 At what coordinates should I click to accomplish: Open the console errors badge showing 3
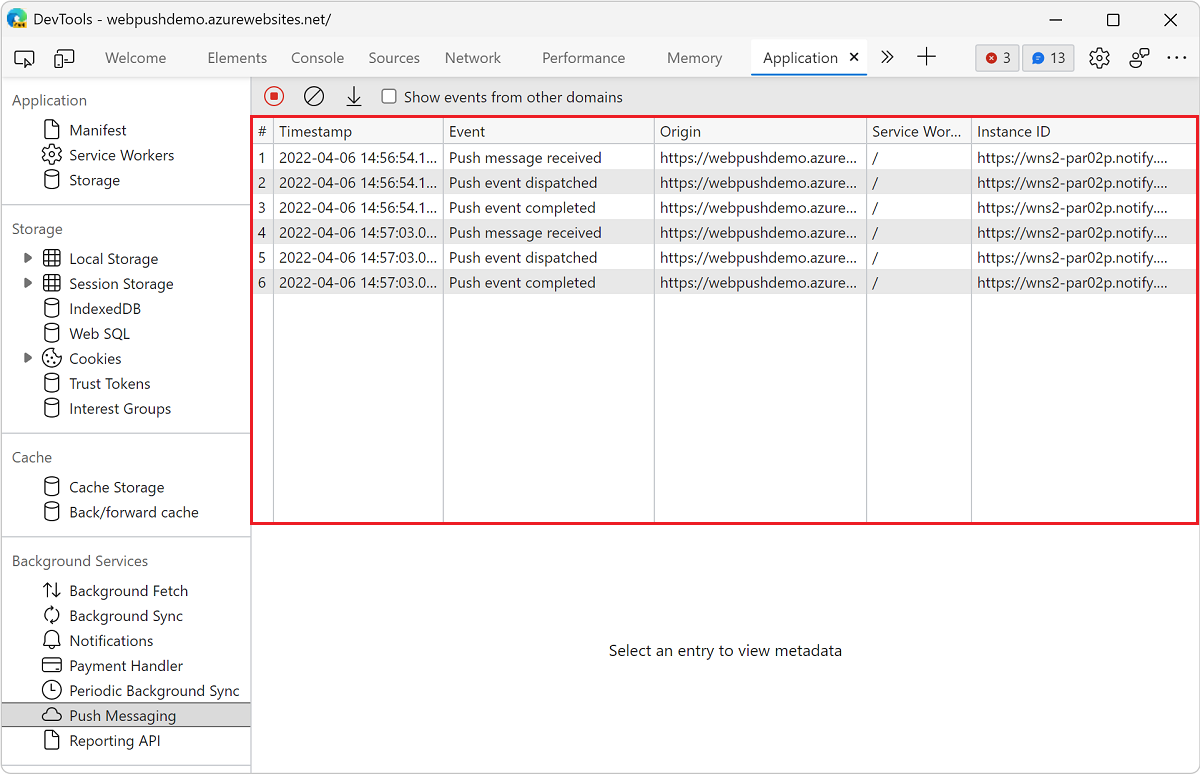(996, 58)
